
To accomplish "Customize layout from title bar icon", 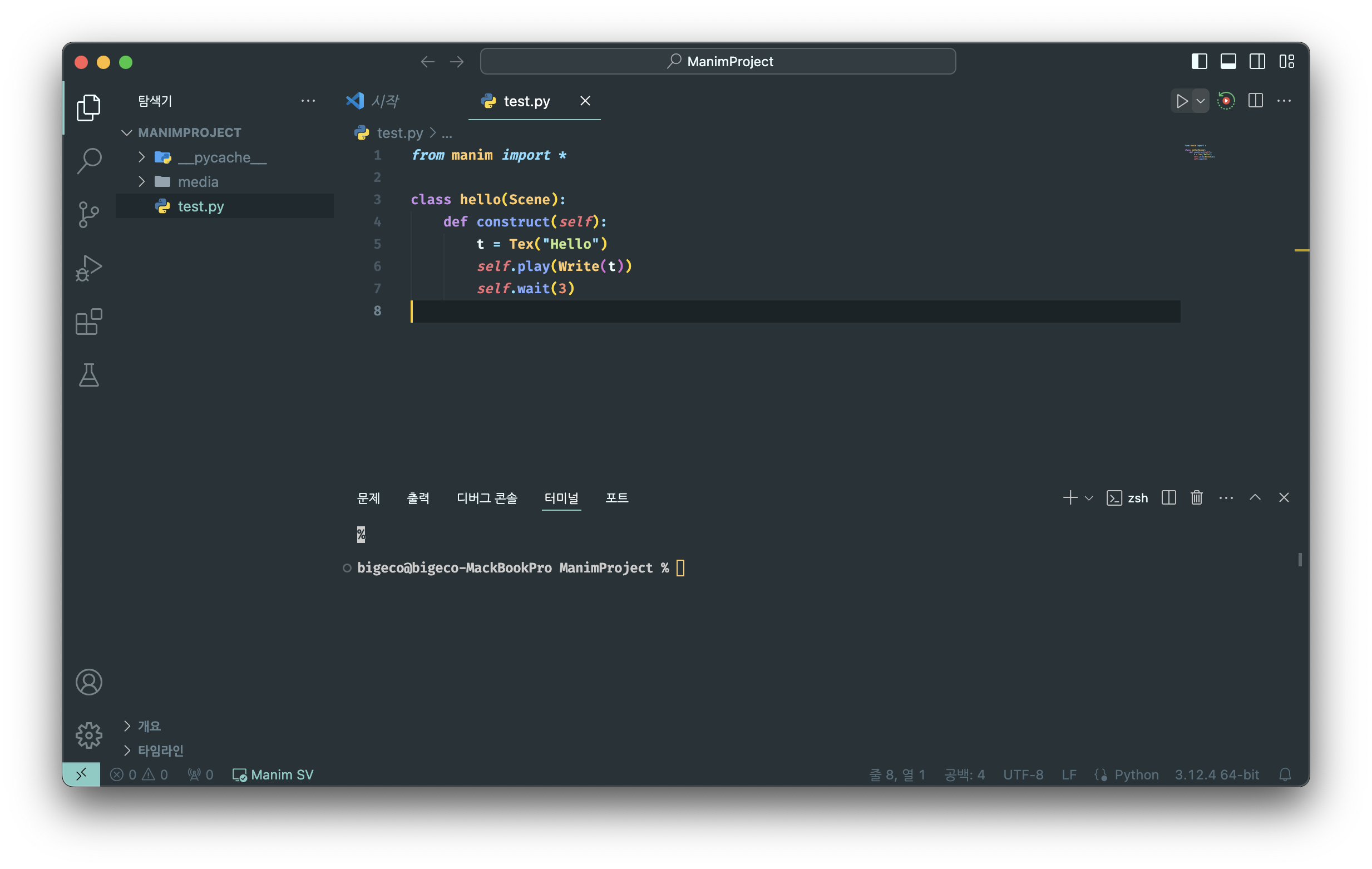I will click(1286, 62).
